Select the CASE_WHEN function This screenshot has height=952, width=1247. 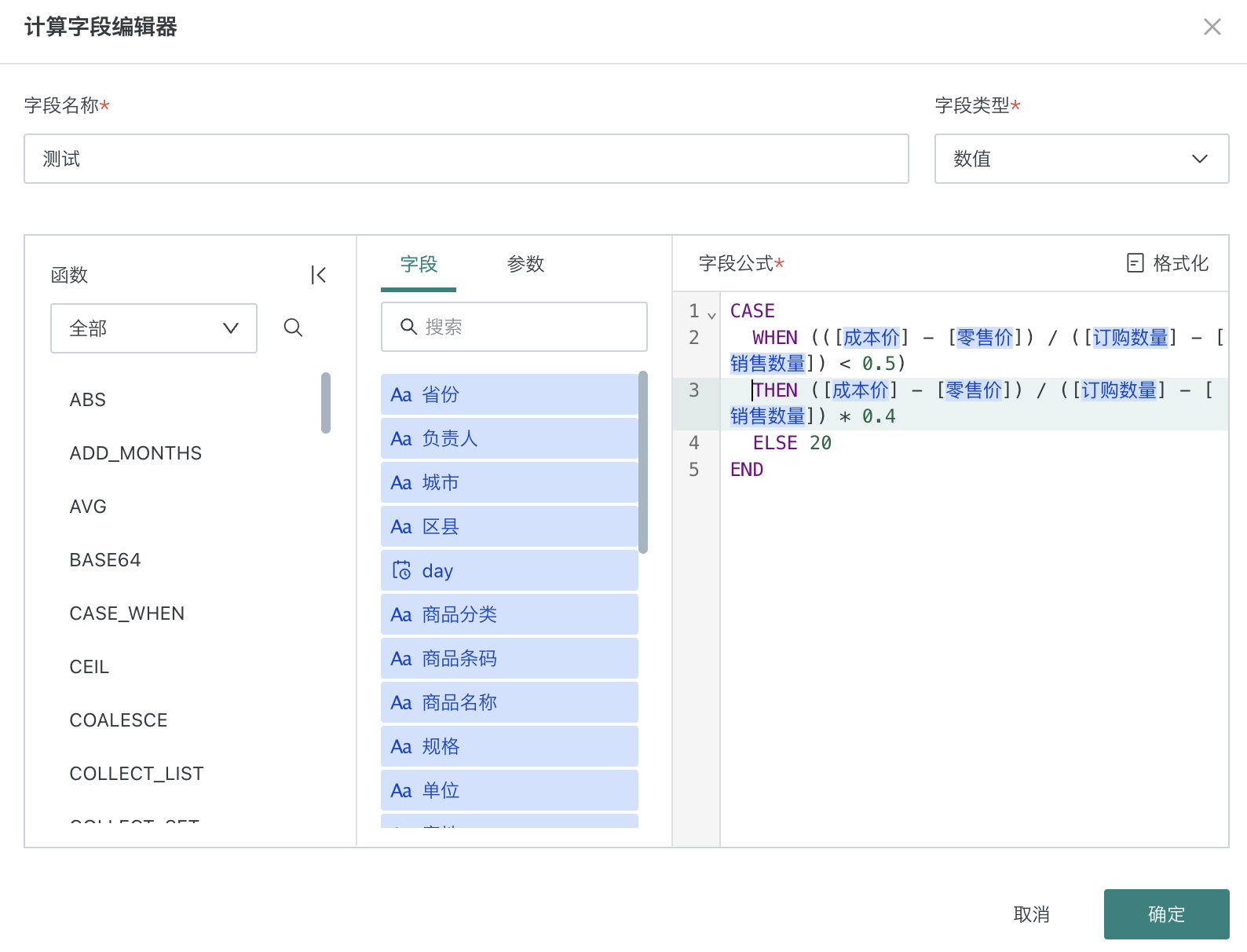click(127, 613)
